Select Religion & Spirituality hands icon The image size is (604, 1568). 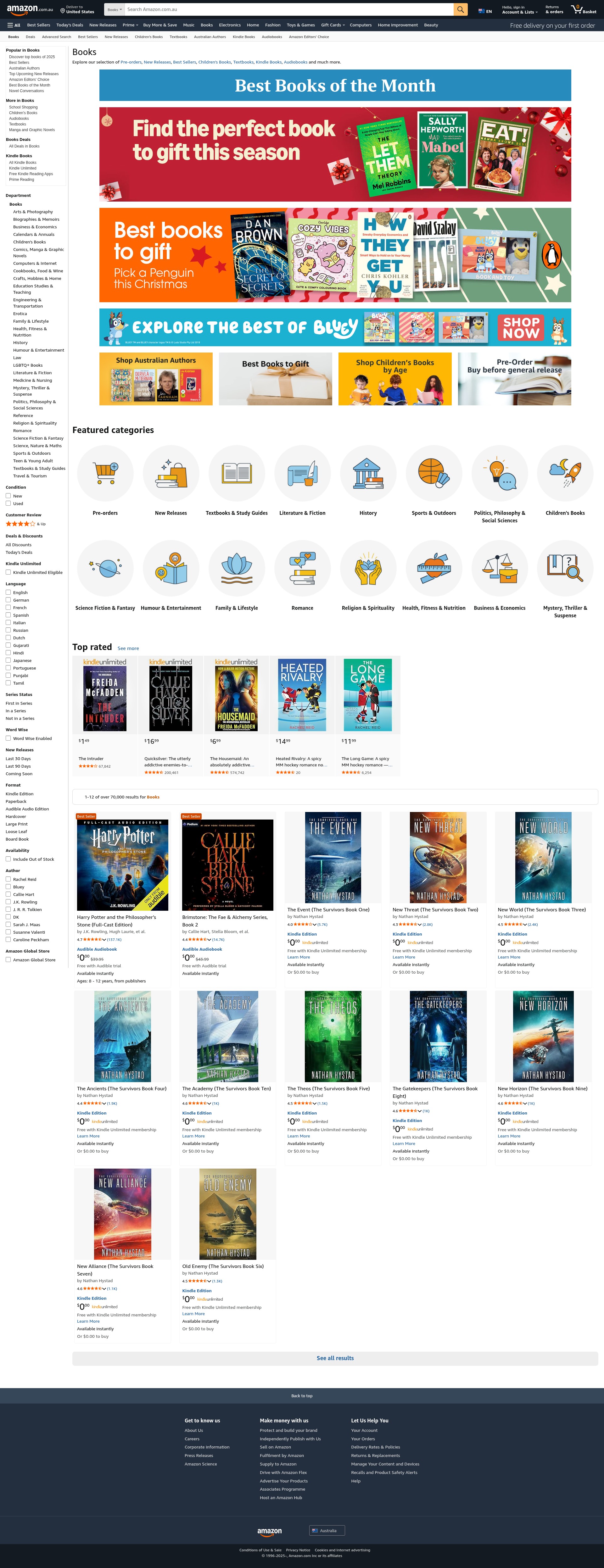click(x=368, y=568)
